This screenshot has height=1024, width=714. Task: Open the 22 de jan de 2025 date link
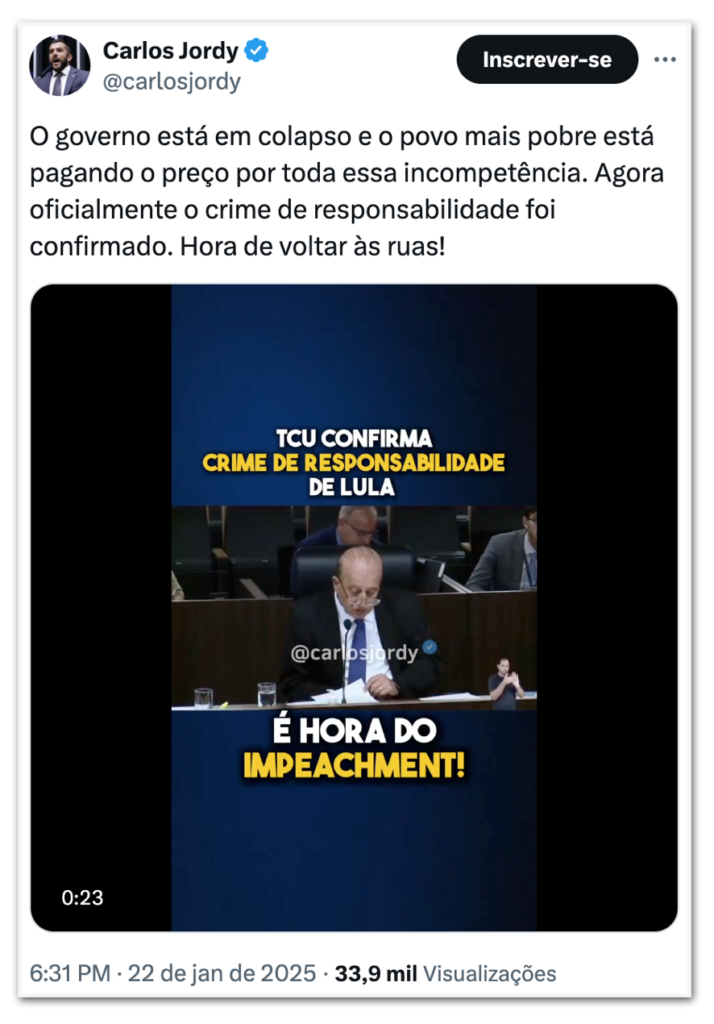click(x=221, y=973)
